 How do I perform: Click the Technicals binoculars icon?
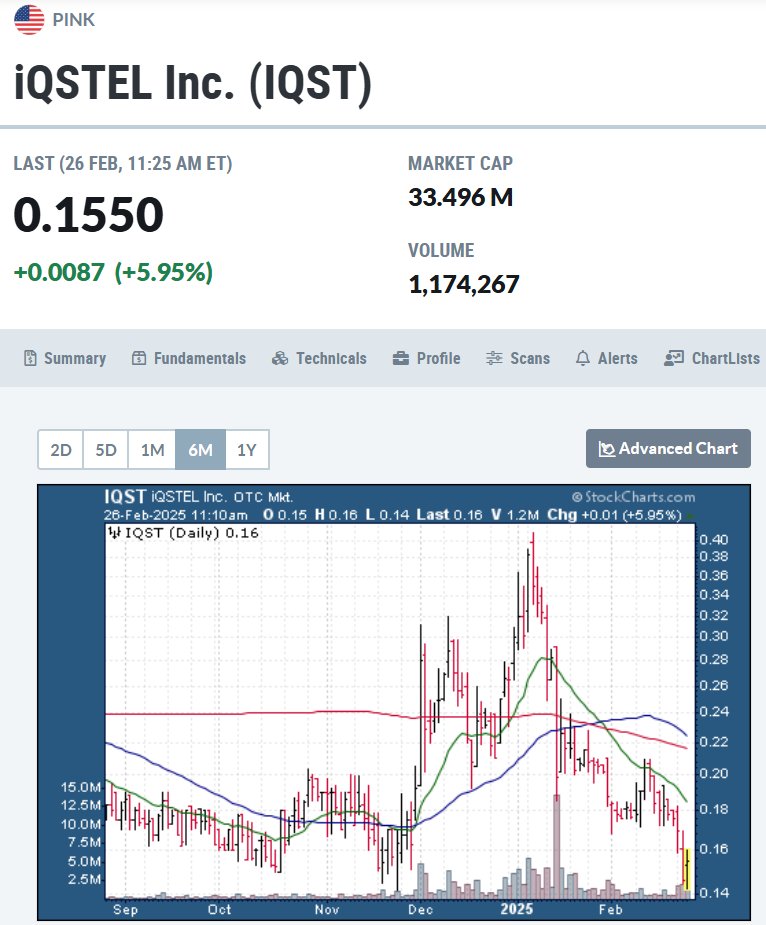click(280, 358)
